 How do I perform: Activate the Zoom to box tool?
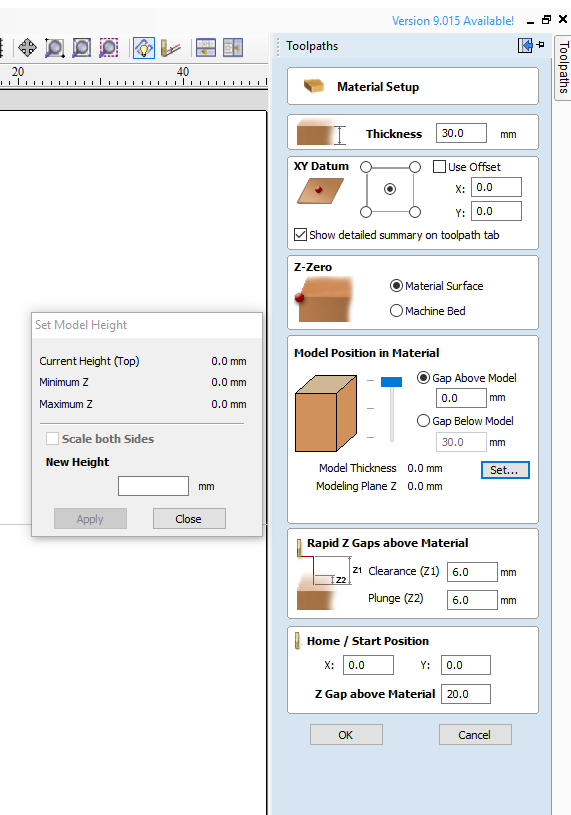click(x=54, y=48)
